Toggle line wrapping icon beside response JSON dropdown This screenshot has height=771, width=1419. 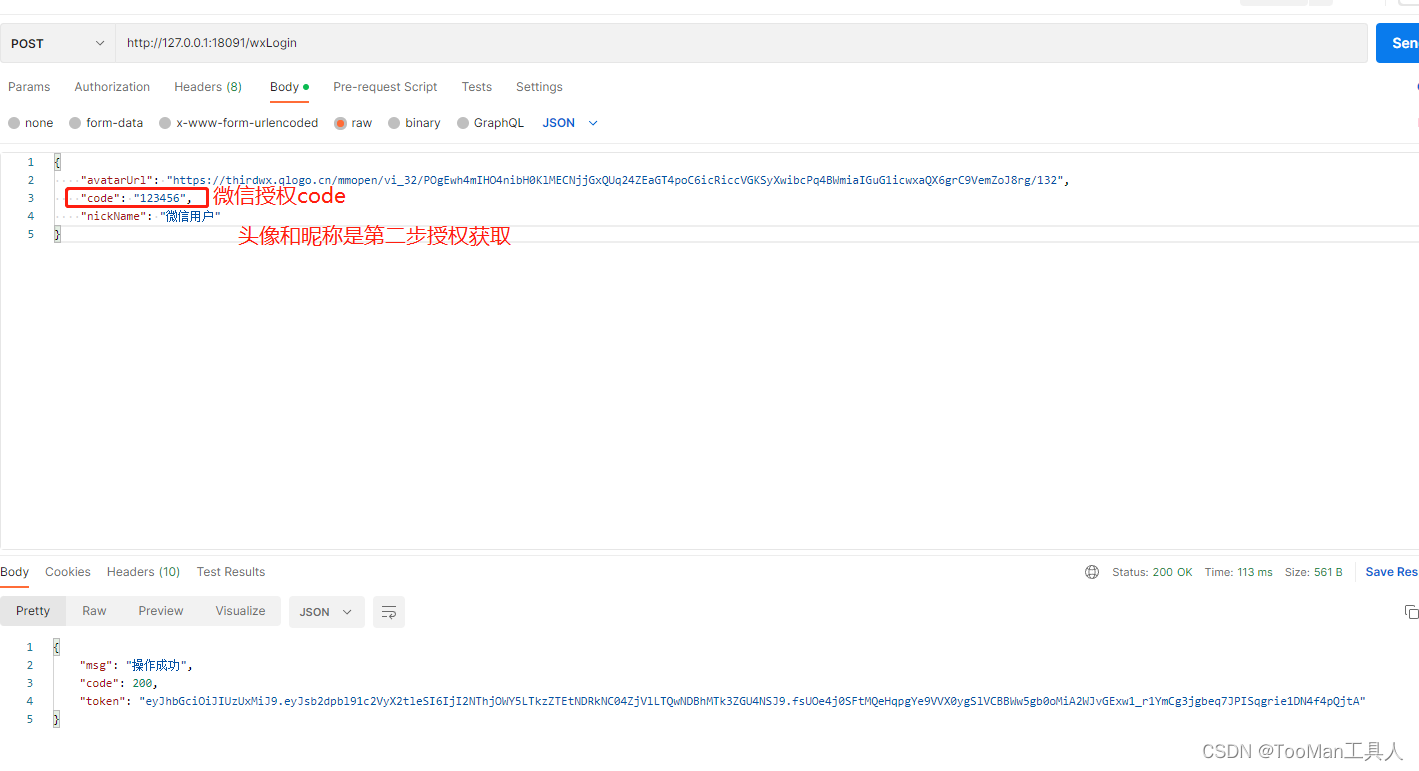point(389,611)
